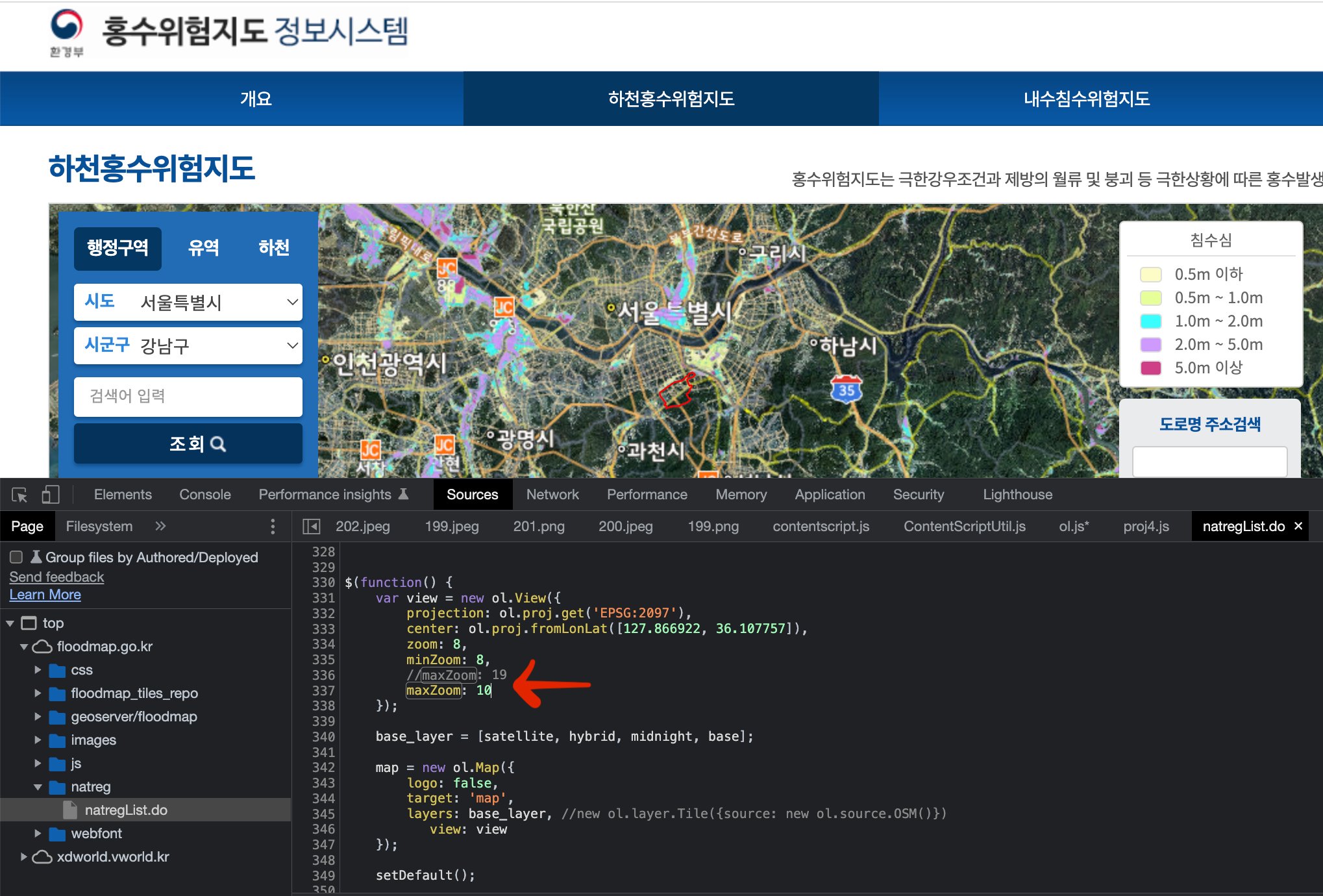Select the inspect element tool in DevTools
The image size is (1323, 896).
click(x=19, y=494)
